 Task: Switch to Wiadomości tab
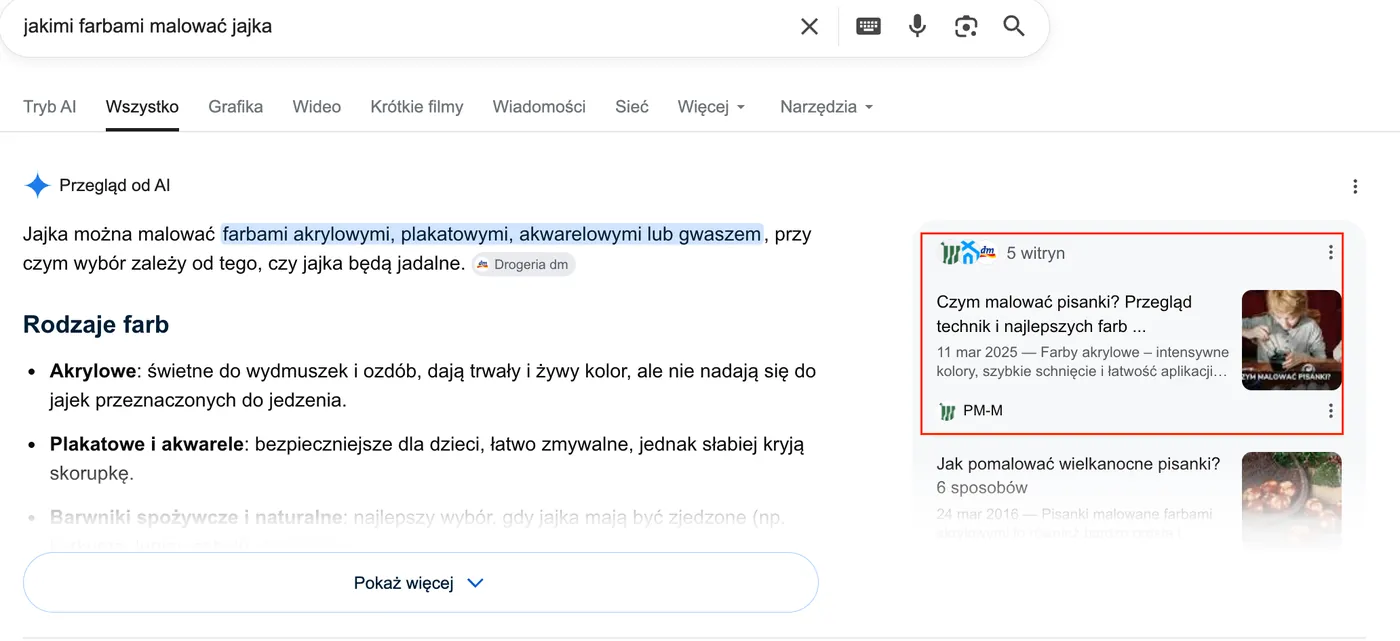[539, 107]
